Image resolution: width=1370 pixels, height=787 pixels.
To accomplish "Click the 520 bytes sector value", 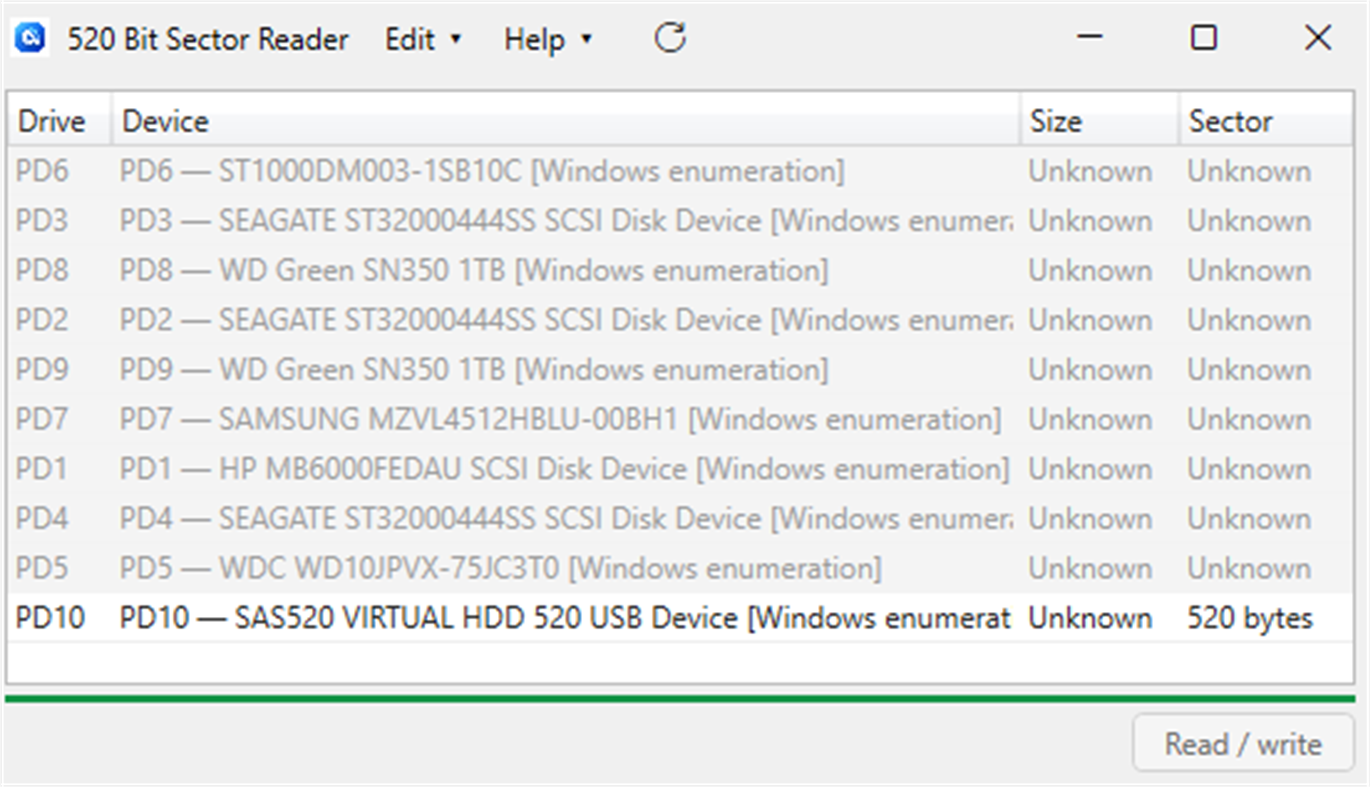I will 1250,618.
